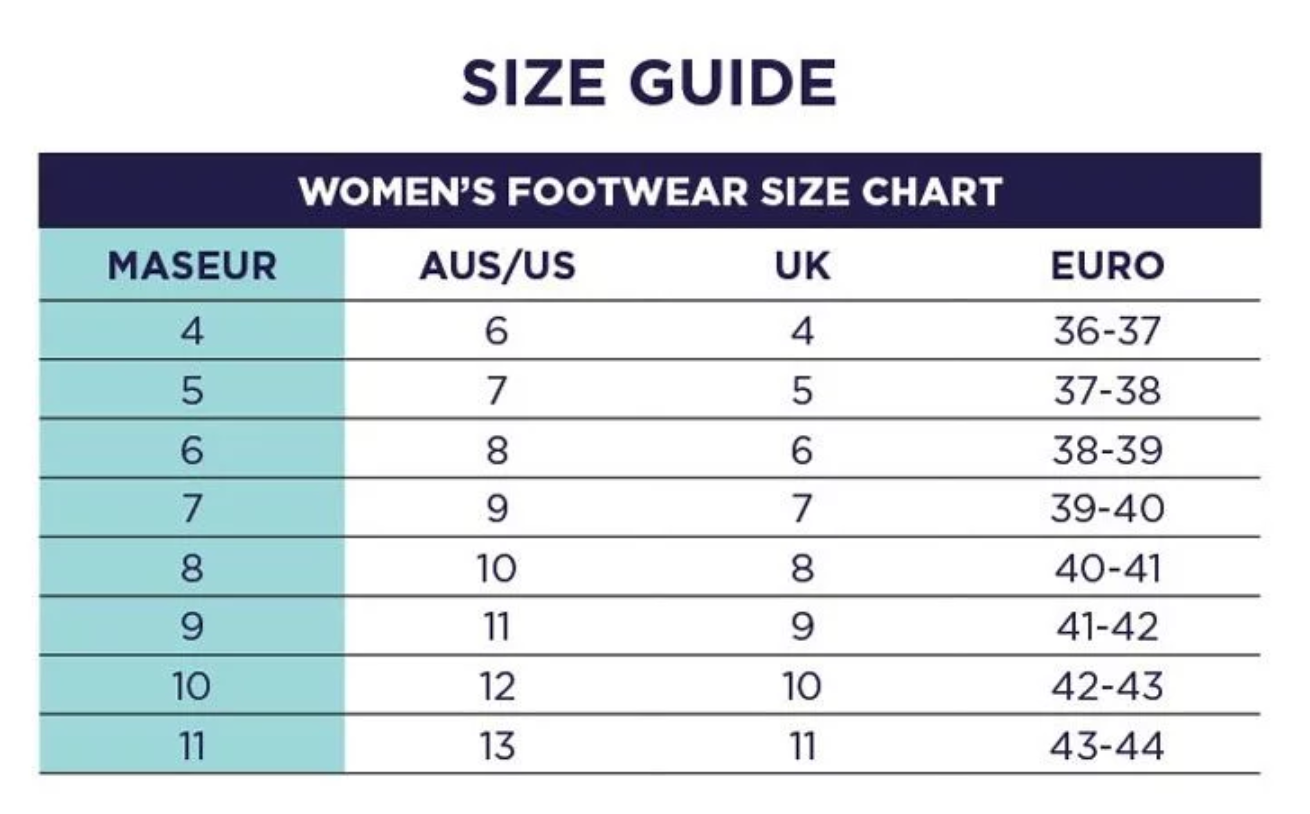Click UK size 5 cell
The width and height of the screenshot is (1310, 814).
[x=802, y=390]
